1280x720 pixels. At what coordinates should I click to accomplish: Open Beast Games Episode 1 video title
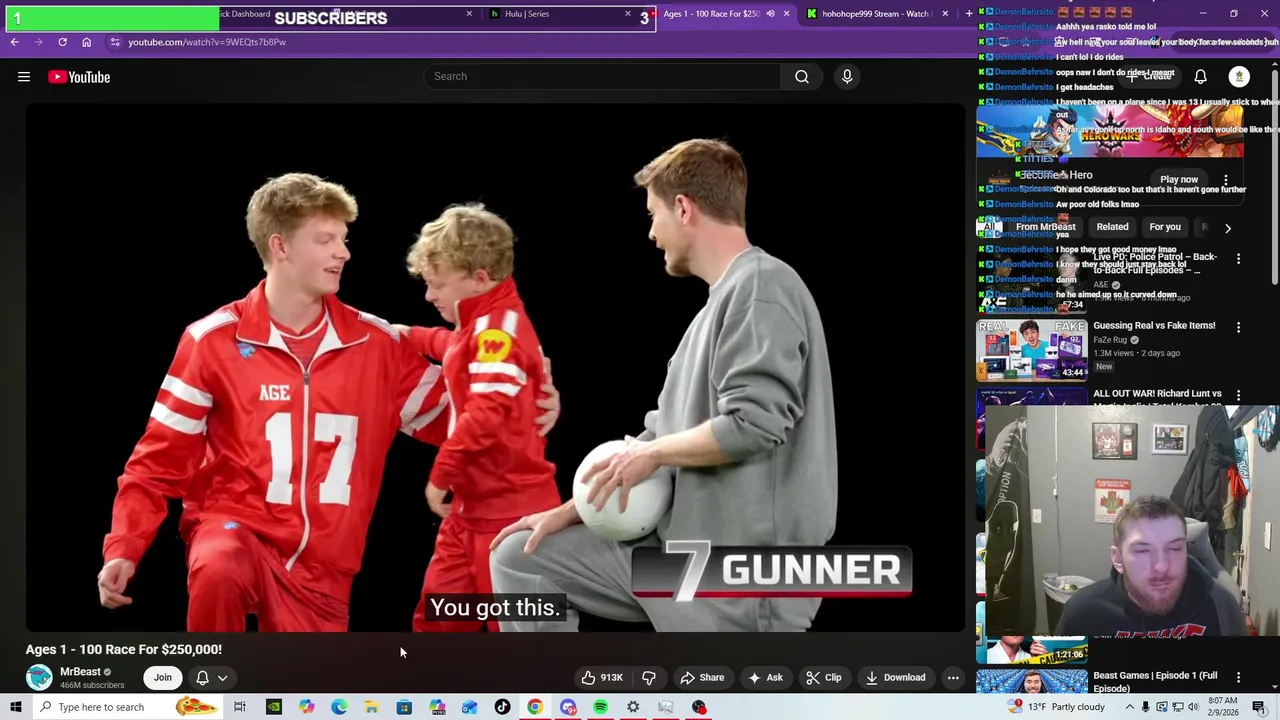tap(1155, 682)
